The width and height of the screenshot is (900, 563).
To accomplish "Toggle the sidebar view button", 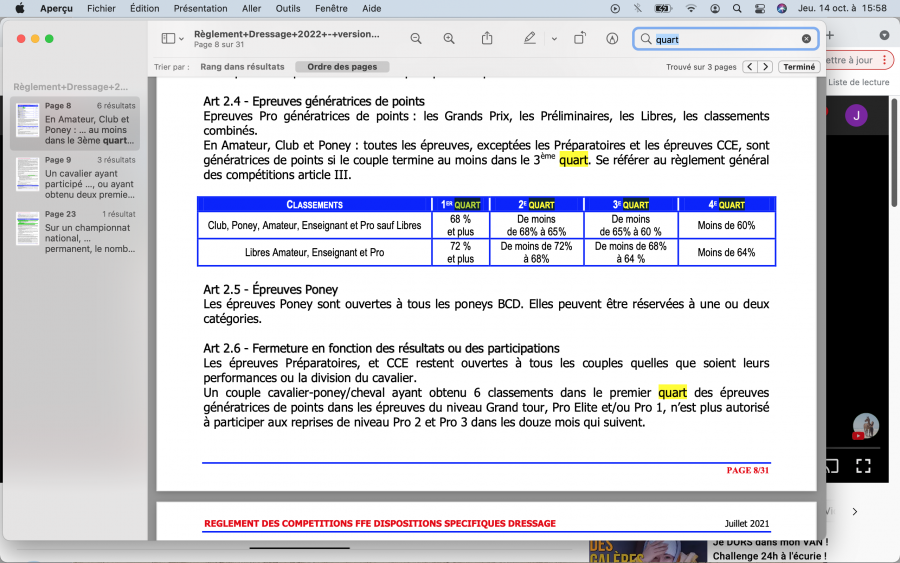I will point(167,39).
